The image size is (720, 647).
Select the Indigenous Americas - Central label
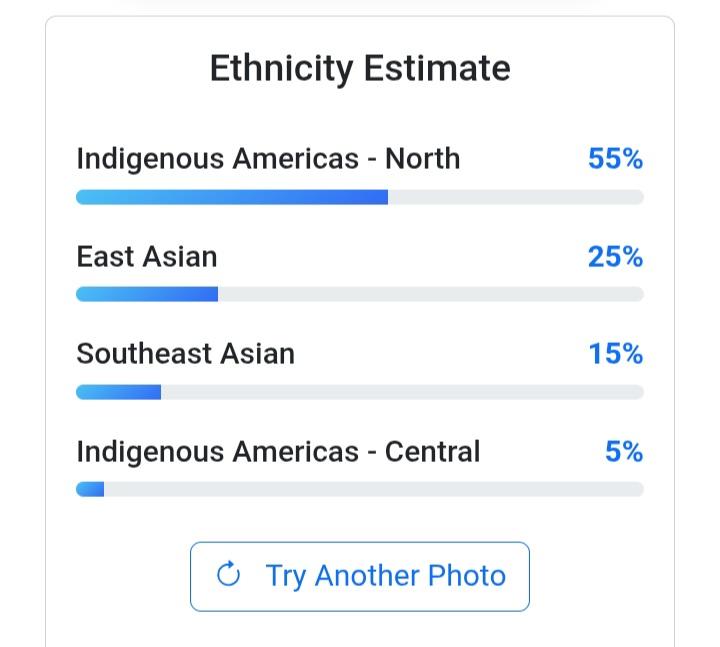(278, 452)
